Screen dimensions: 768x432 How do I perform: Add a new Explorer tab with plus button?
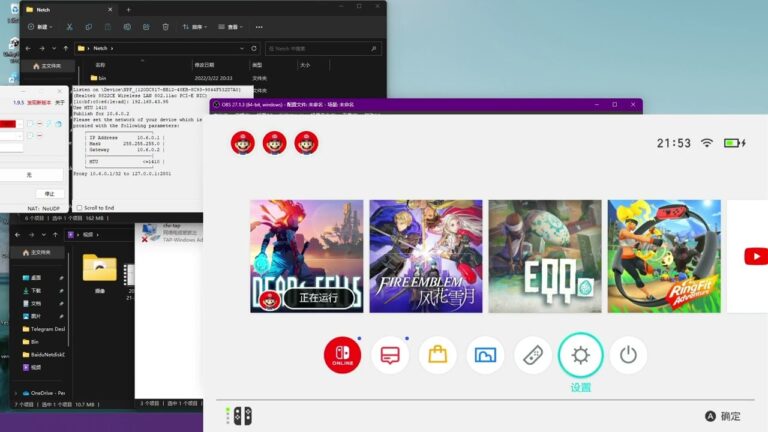[128, 9]
